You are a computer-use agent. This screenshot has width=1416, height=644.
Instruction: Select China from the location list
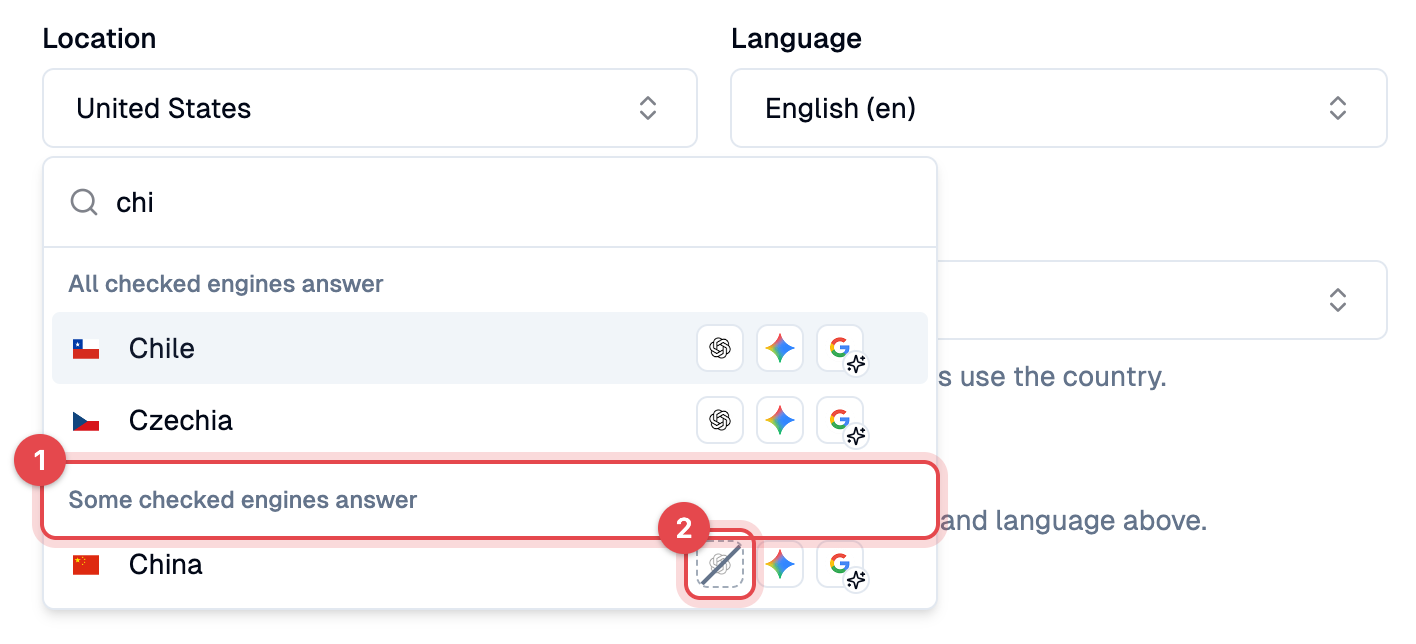pos(490,565)
